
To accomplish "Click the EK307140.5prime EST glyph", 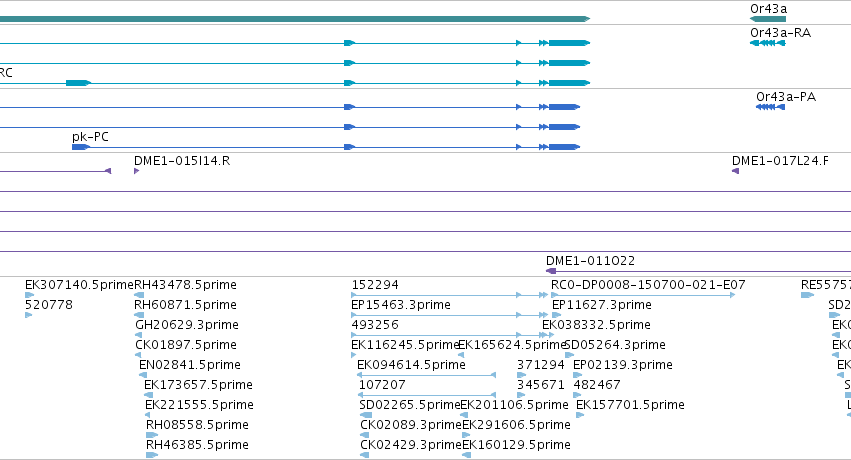I will [x=29, y=295].
